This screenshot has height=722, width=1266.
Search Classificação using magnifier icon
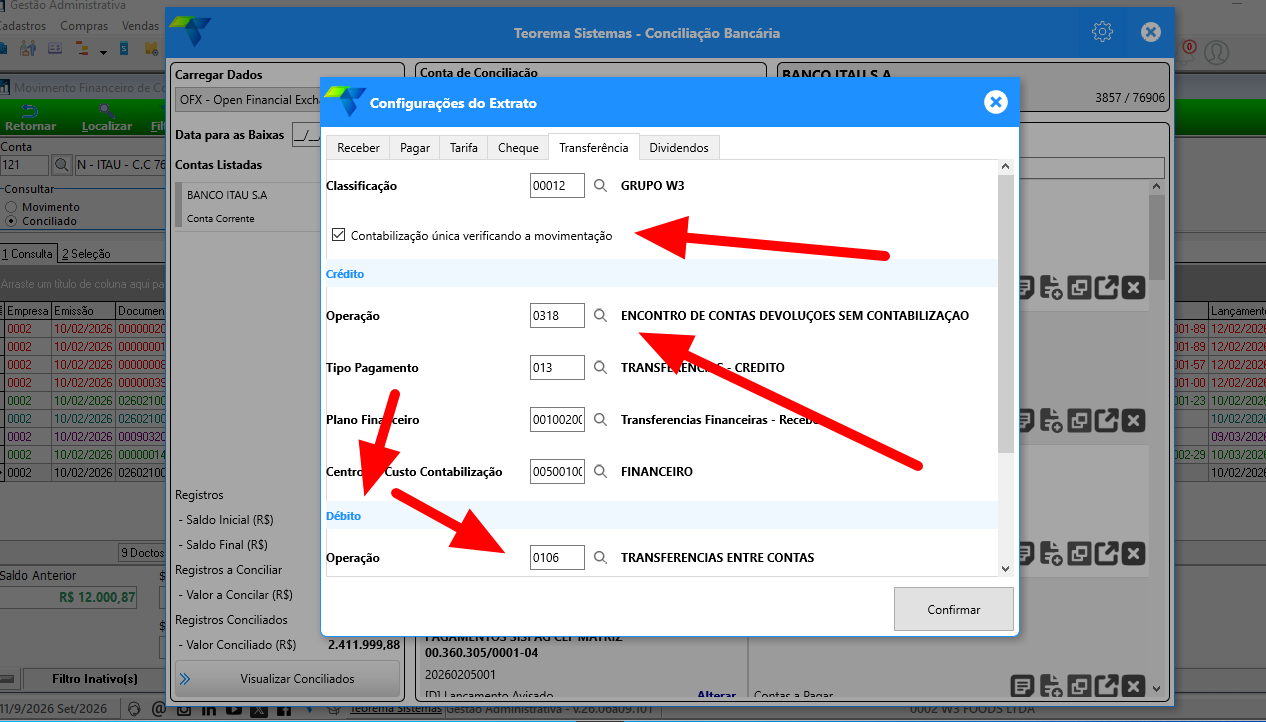click(x=600, y=186)
